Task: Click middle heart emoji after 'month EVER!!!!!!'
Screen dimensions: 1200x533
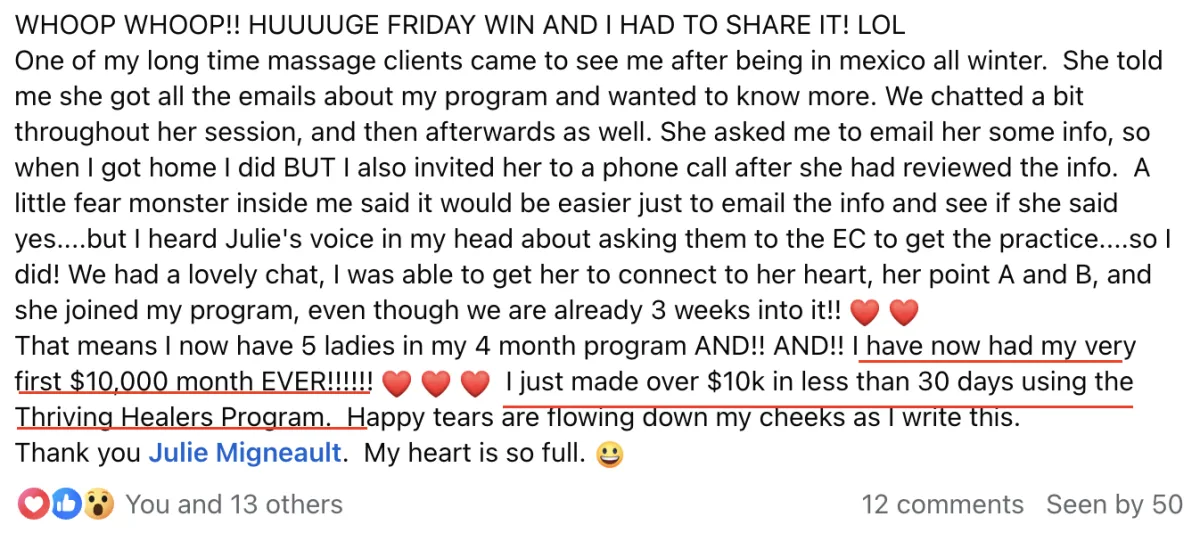Action: (436, 384)
